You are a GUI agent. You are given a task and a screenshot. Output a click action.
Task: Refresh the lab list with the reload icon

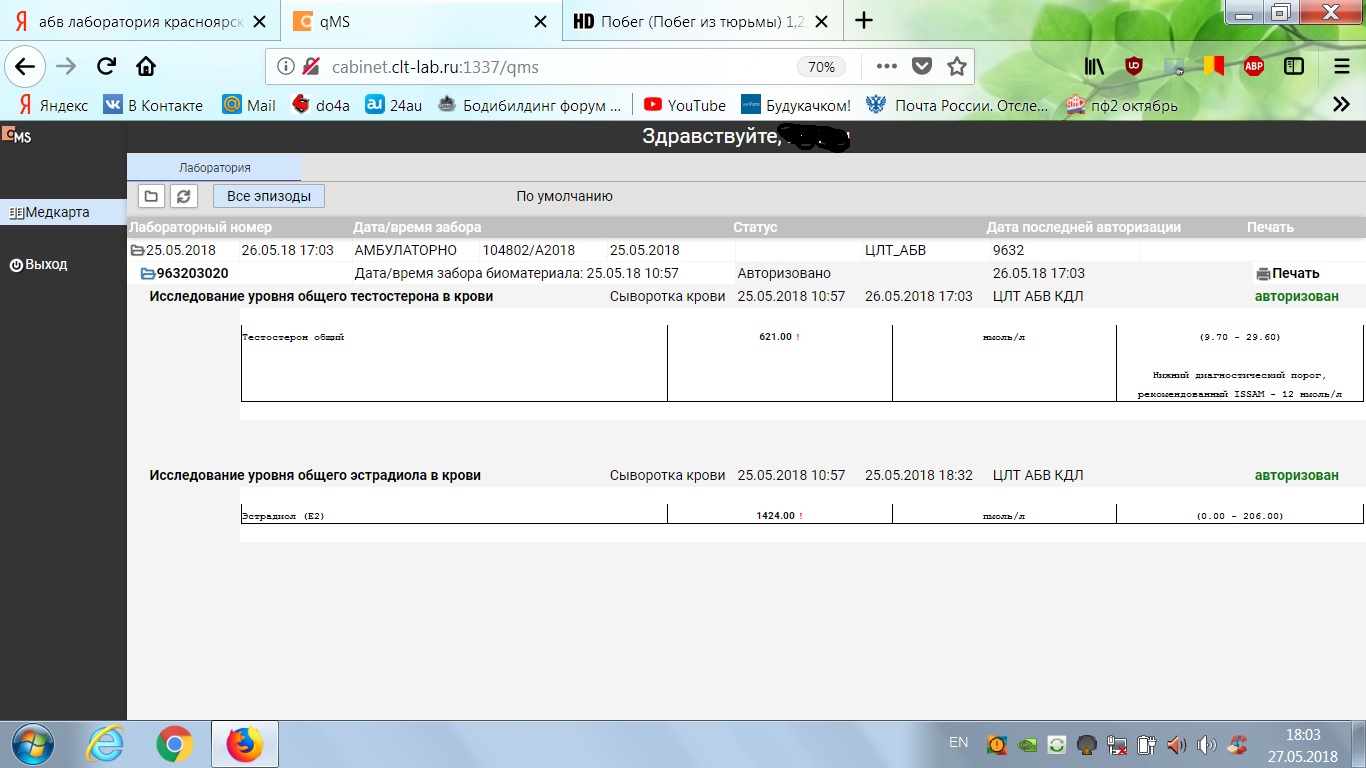(x=184, y=196)
